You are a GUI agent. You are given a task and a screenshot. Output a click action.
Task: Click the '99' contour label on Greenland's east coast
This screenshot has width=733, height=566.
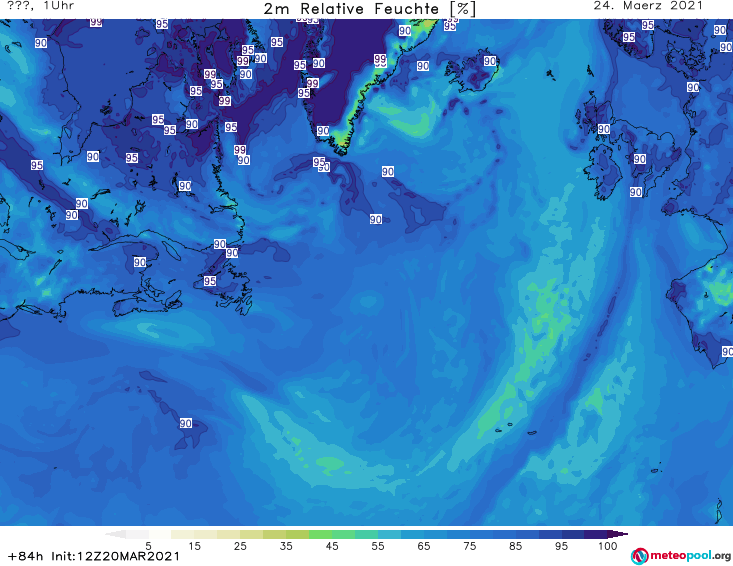pos(380,59)
